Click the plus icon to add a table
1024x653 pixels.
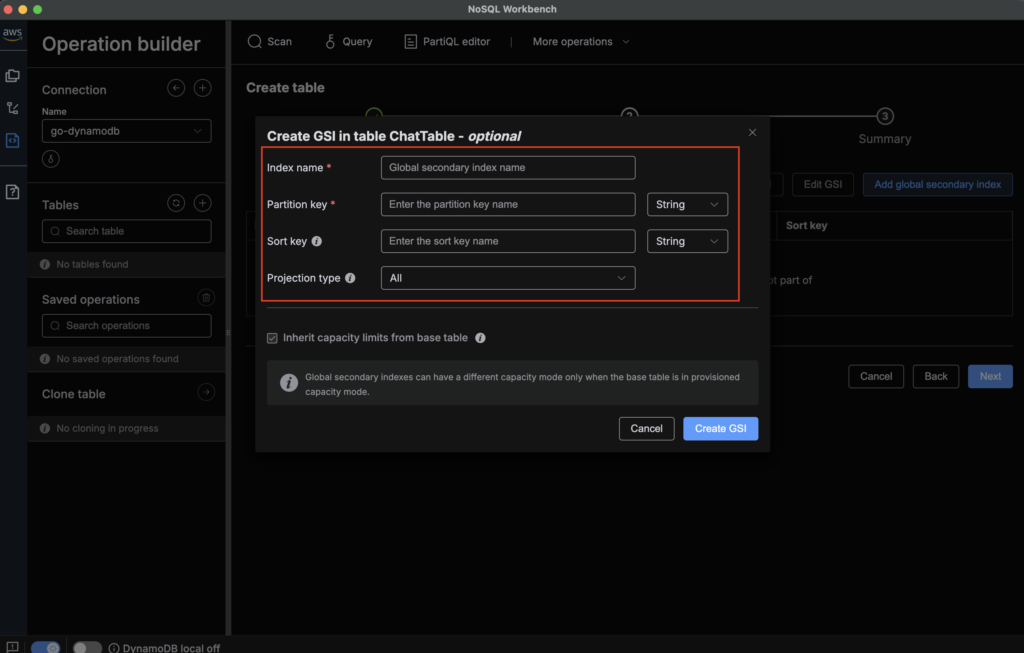(x=202, y=203)
